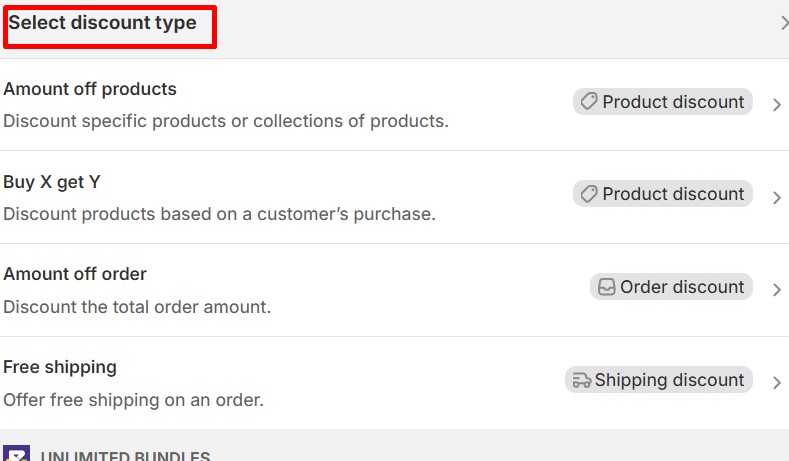Click the UNLIMITED BUNDLES section label
This screenshot has height=461, width=789.
(x=125, y=456)
